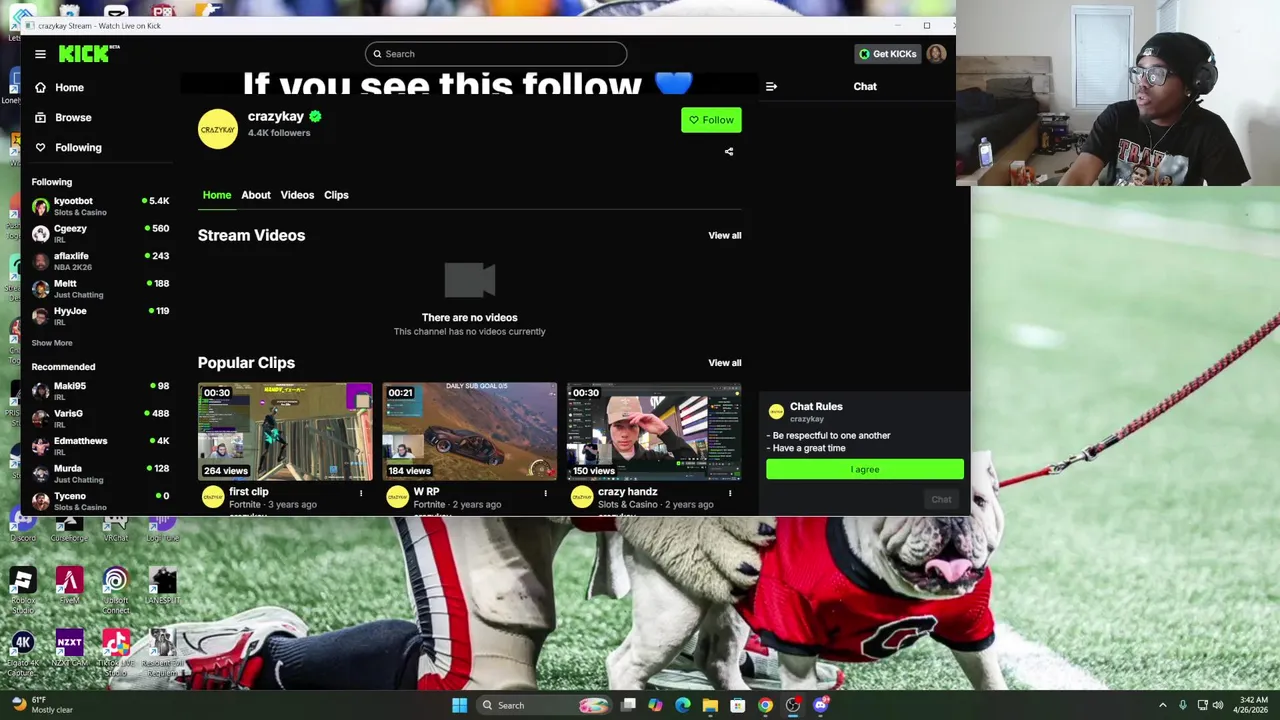1280x720 pixels.
Task: Switch to the Clips tab
Action: [x=336, y=195]
